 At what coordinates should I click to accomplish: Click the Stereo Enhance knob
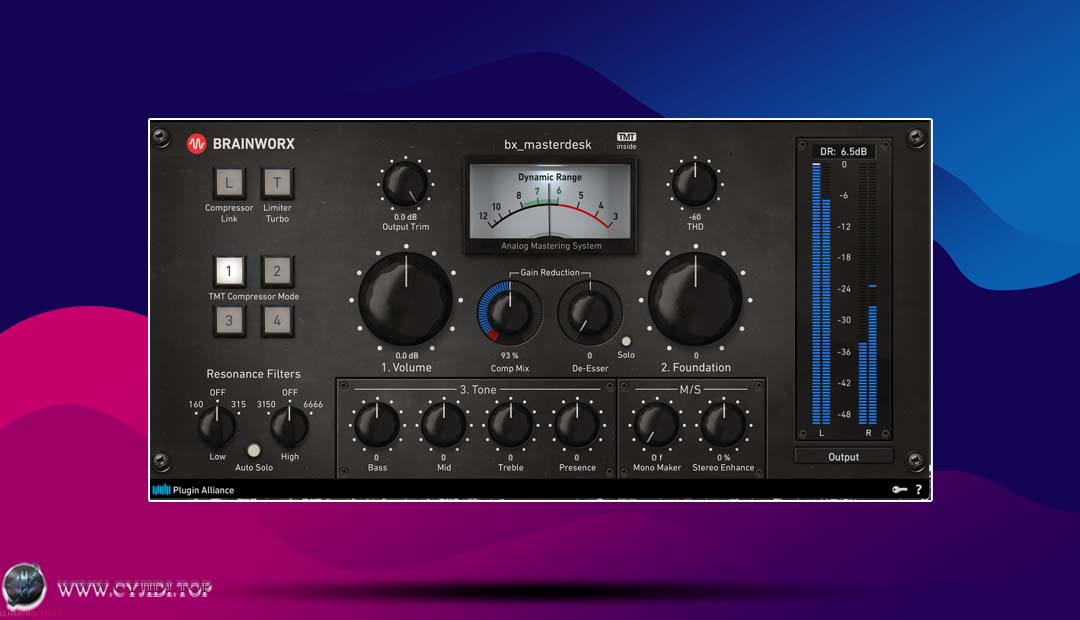click(x=723, y=424)
